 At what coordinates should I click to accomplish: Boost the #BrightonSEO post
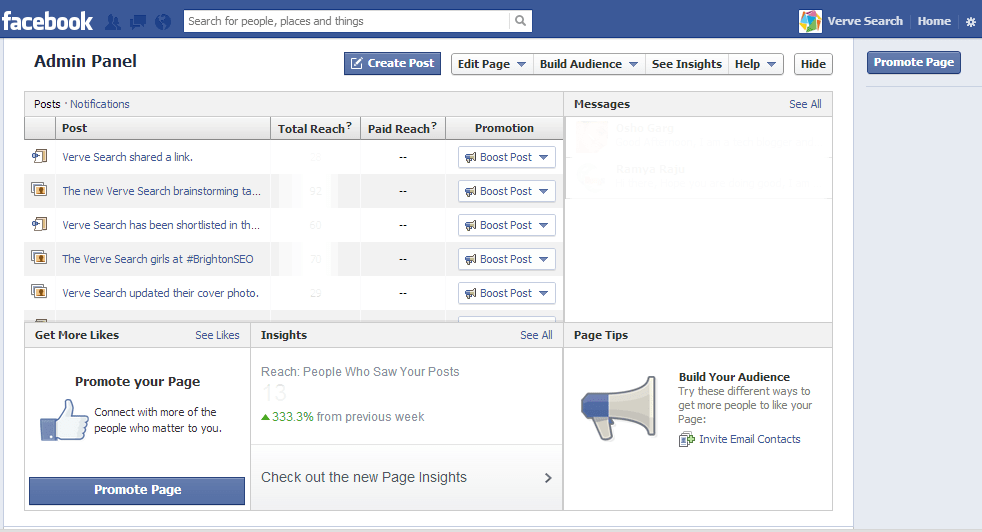click(507, 259)
